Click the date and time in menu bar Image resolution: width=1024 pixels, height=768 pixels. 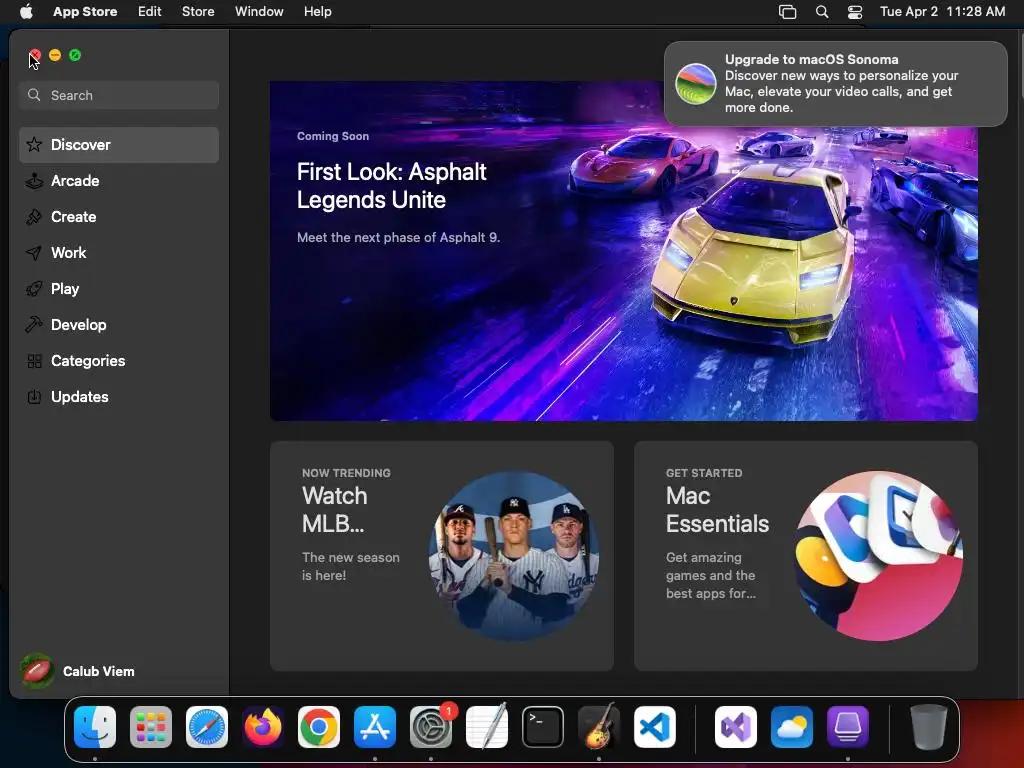[942, 12]
